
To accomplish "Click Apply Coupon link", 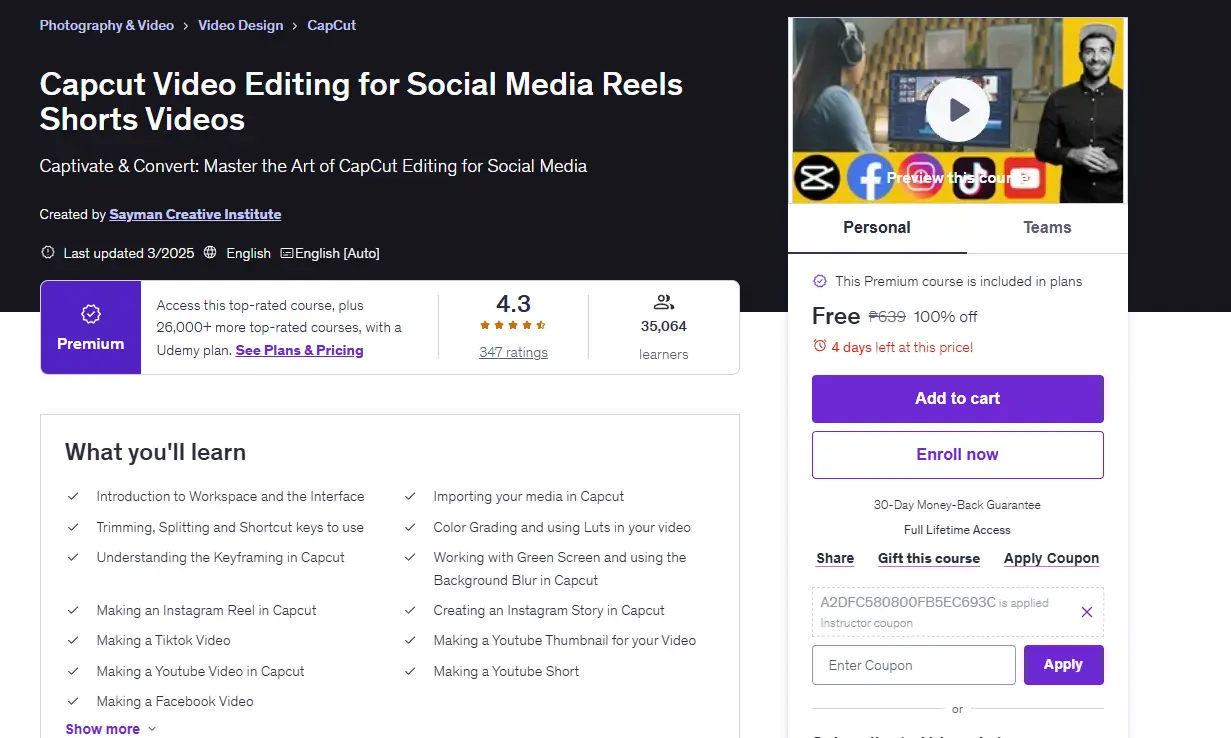I will [1051, 558].
